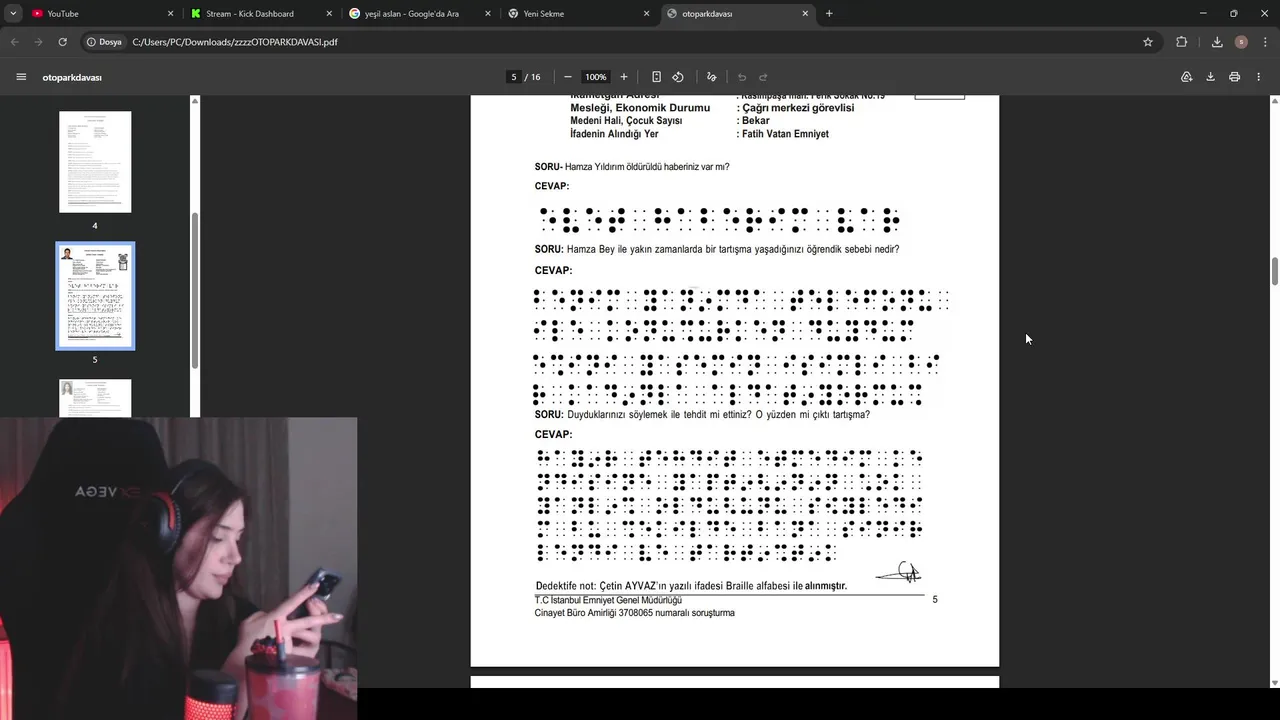Close the Yeni Sekme tab

coord(646,13)
